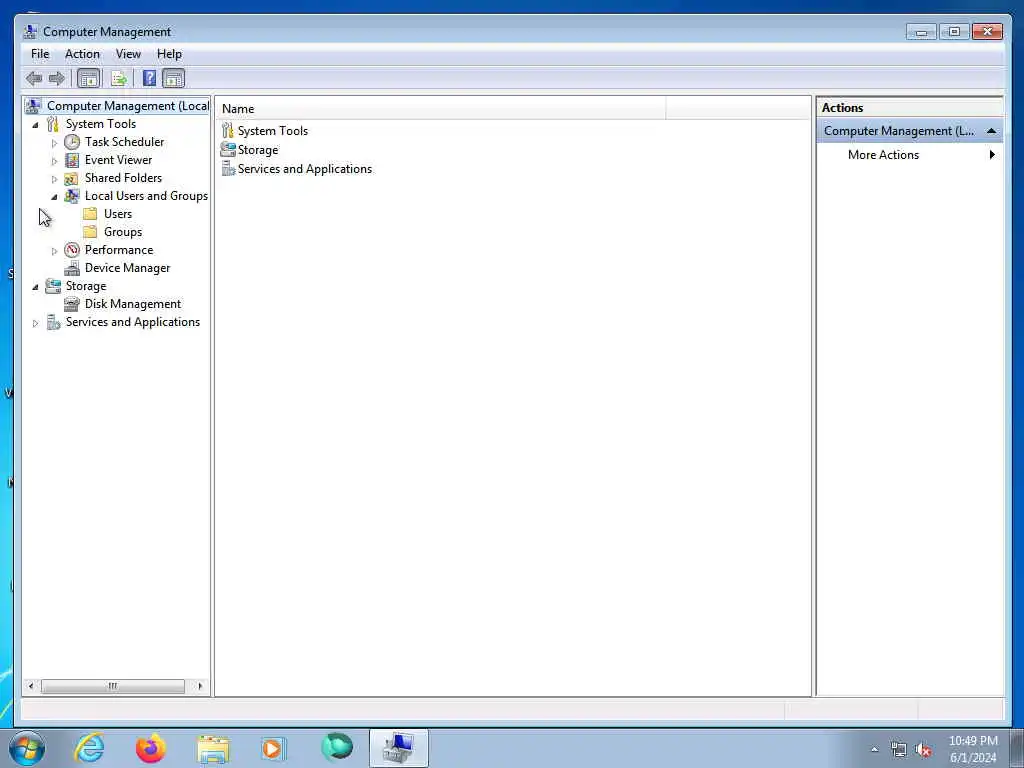The width and height of the screenshot is (1024, 768).
Task: Click the Services and Applications tree icon
Action: [x=53, y=322]
